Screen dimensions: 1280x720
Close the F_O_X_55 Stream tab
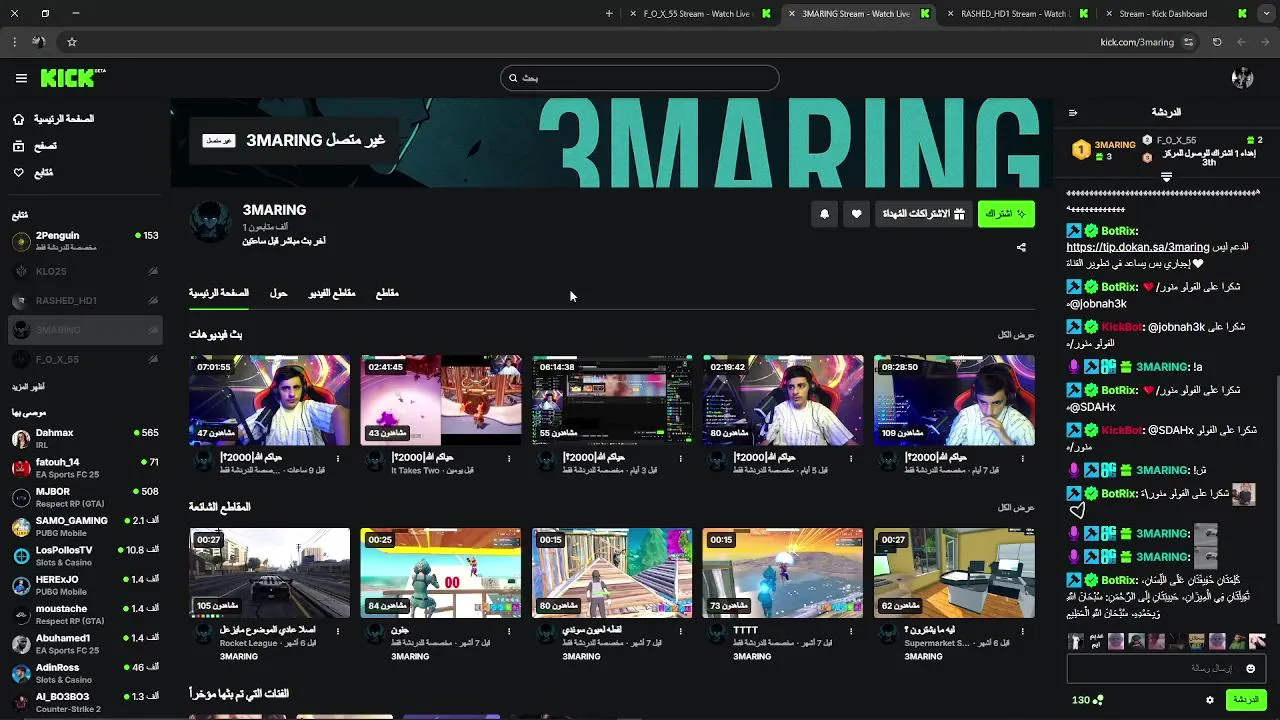[633, 14]
